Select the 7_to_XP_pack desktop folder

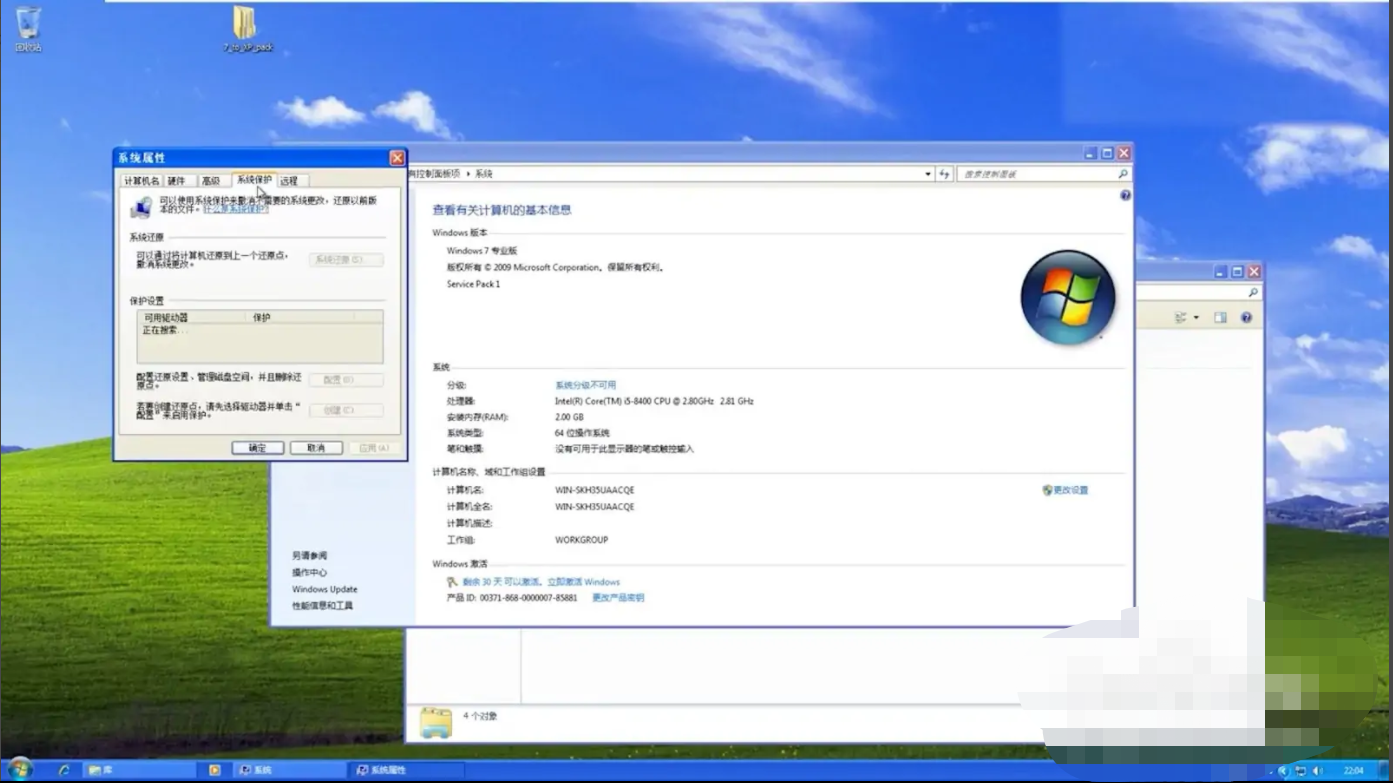(246, 29)
